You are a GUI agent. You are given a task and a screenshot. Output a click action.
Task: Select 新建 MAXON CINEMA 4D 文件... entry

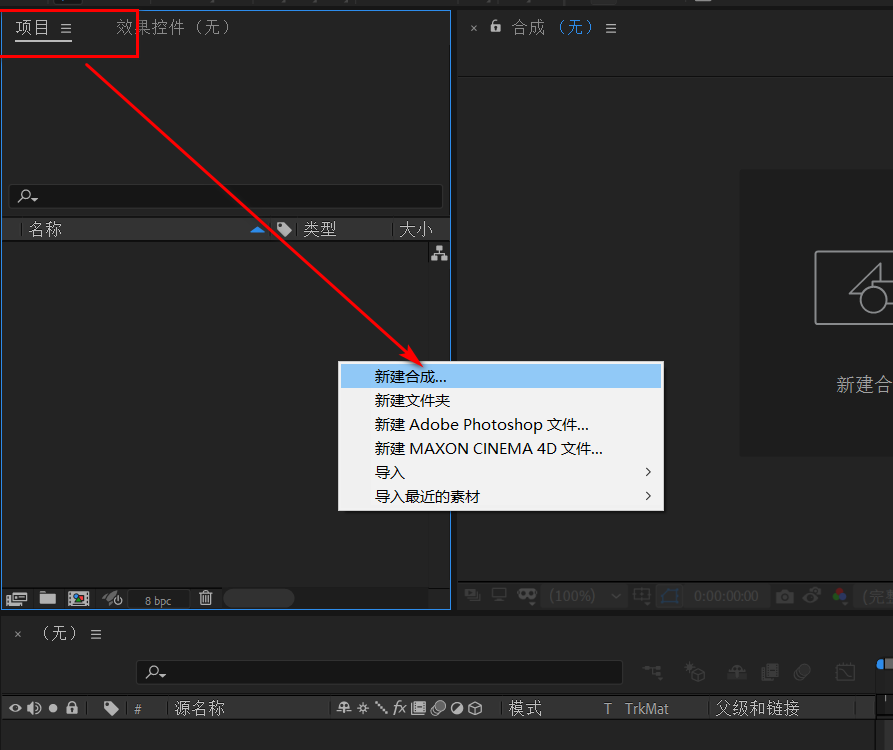[x=501, y=448]
